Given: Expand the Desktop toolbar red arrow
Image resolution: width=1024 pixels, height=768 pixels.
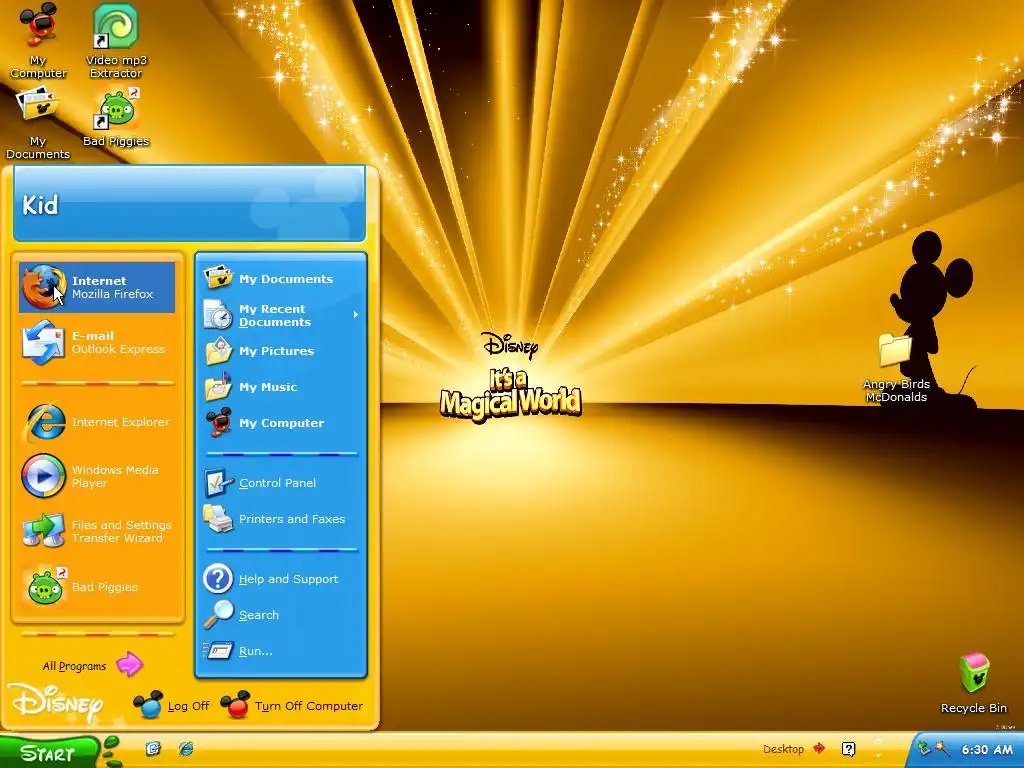Looking at the screenshot, I should tap(819, 748).
